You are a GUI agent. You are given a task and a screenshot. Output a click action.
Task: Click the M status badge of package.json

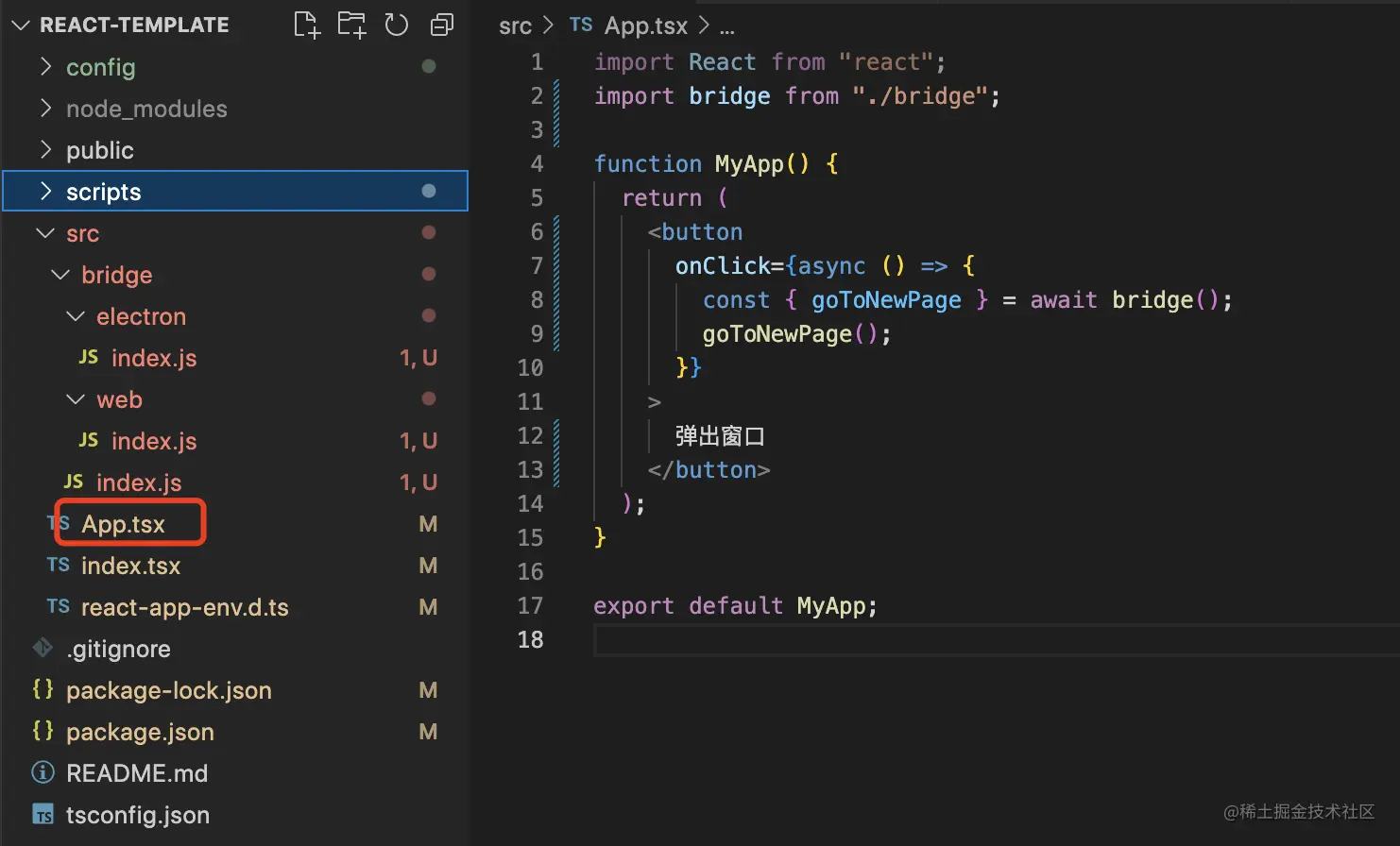tap(428, 732)
